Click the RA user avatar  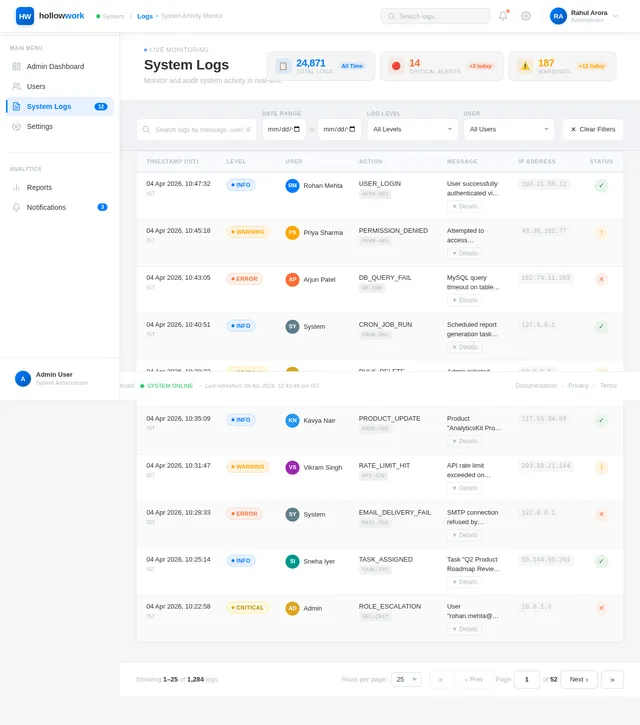coord(558,16)
